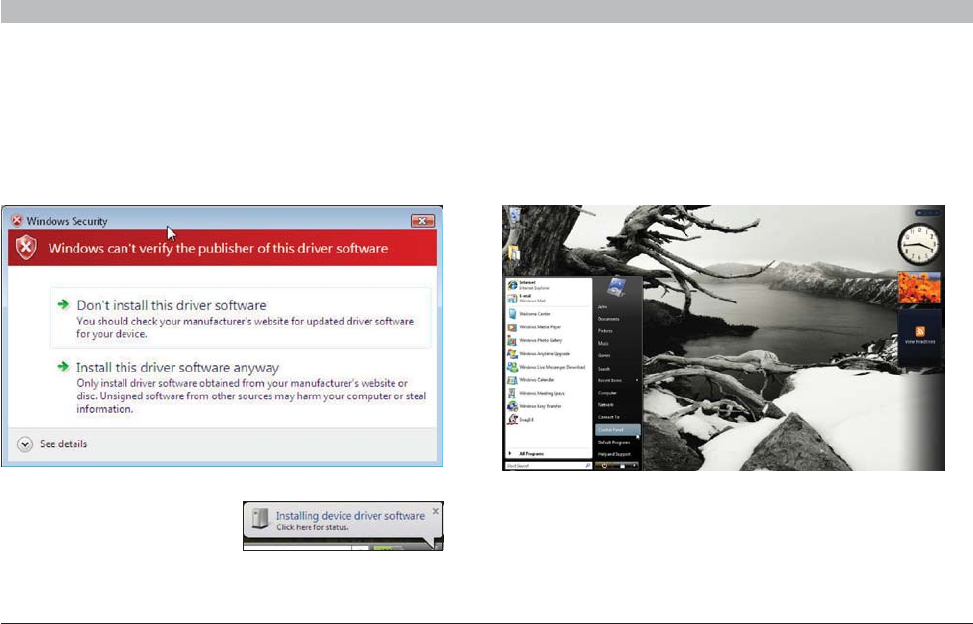This screenshot has width=973, height=624.
Task: Open Windows Mail E-mail icon
Action: [513, 298]
